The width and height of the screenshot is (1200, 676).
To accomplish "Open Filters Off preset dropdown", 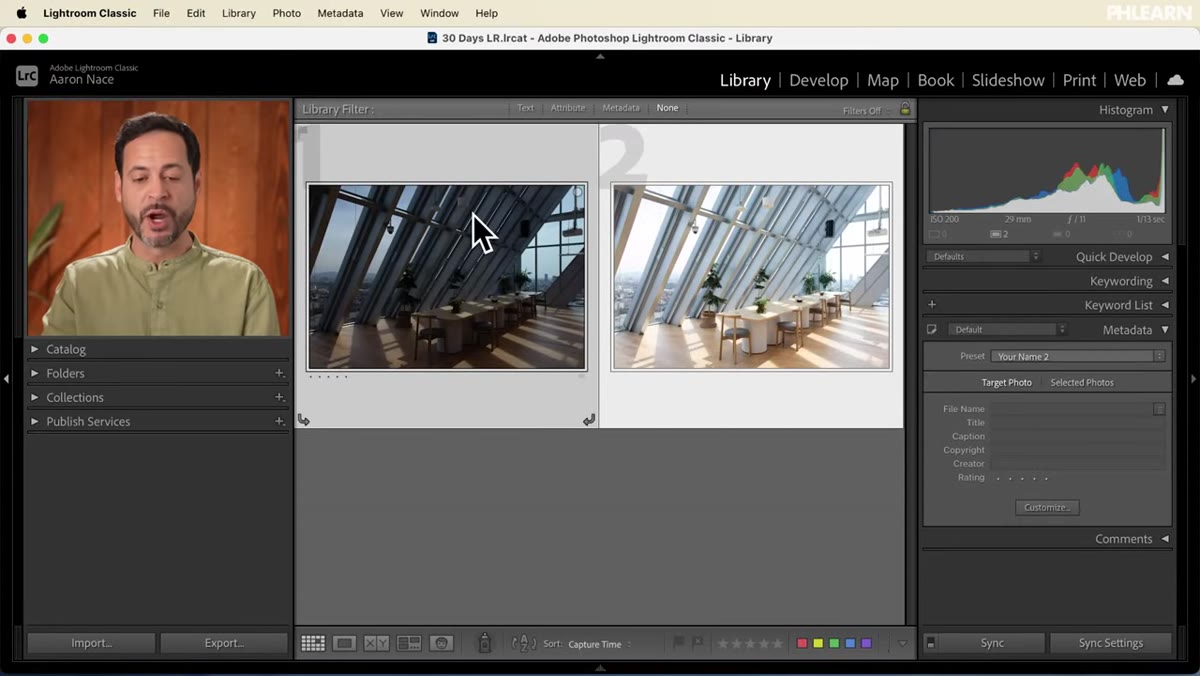I will [866, 111].
